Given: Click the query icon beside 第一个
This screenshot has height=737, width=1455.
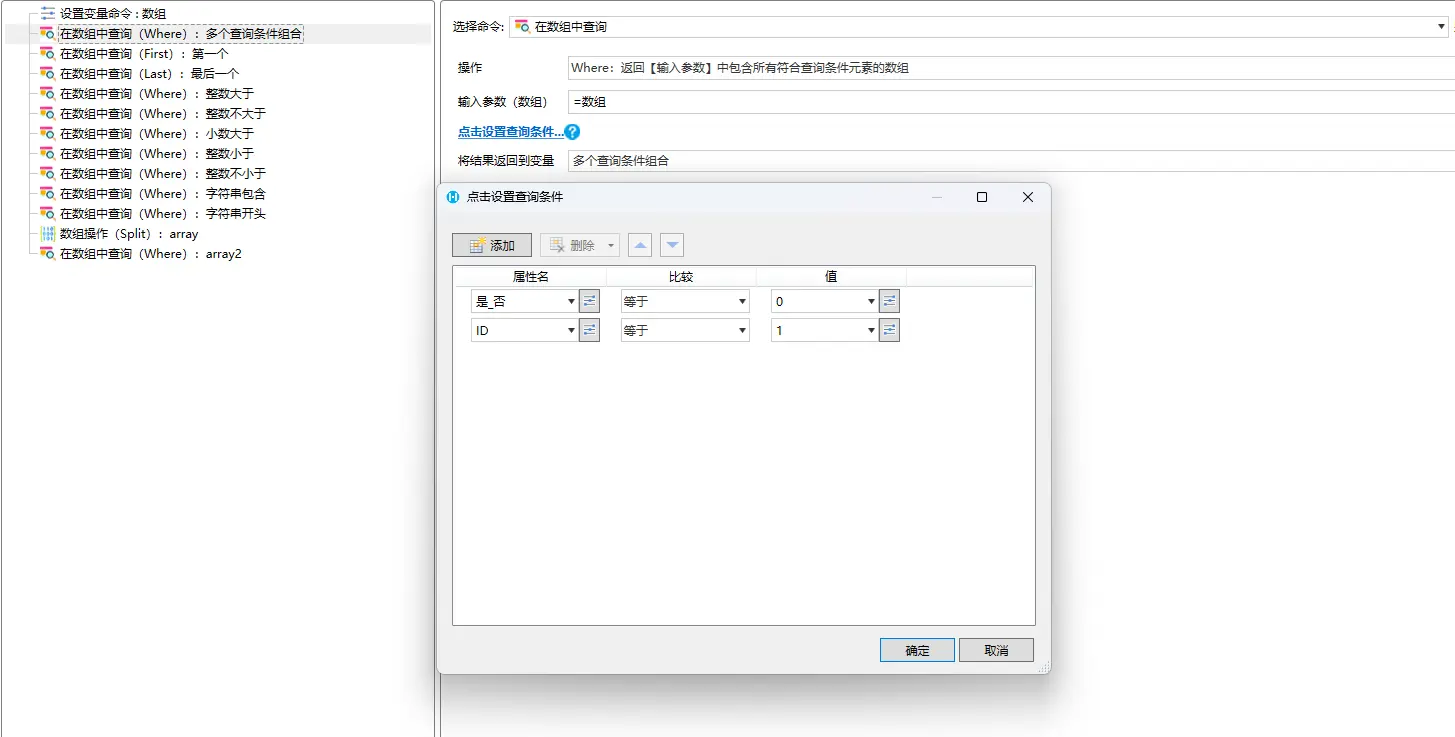Looking at the screenshot, I should coord(47,54).
